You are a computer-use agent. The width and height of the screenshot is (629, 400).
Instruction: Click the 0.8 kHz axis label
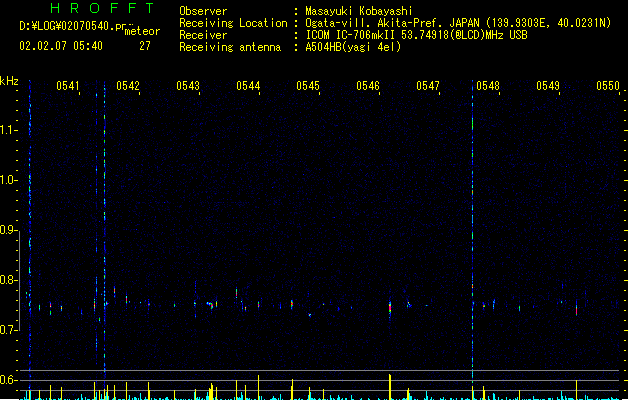coord(8,280)
